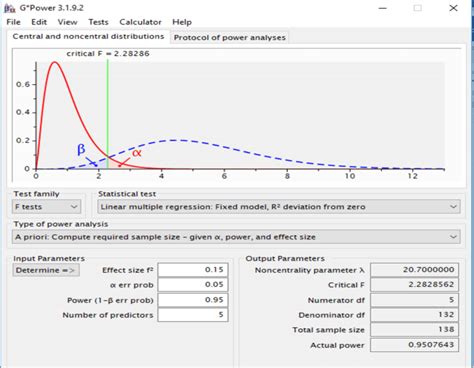Click the G*Power application icon in title bar
Image resolution: width=474 pixels, height=368 pixels.
click(x=9, y=8)
